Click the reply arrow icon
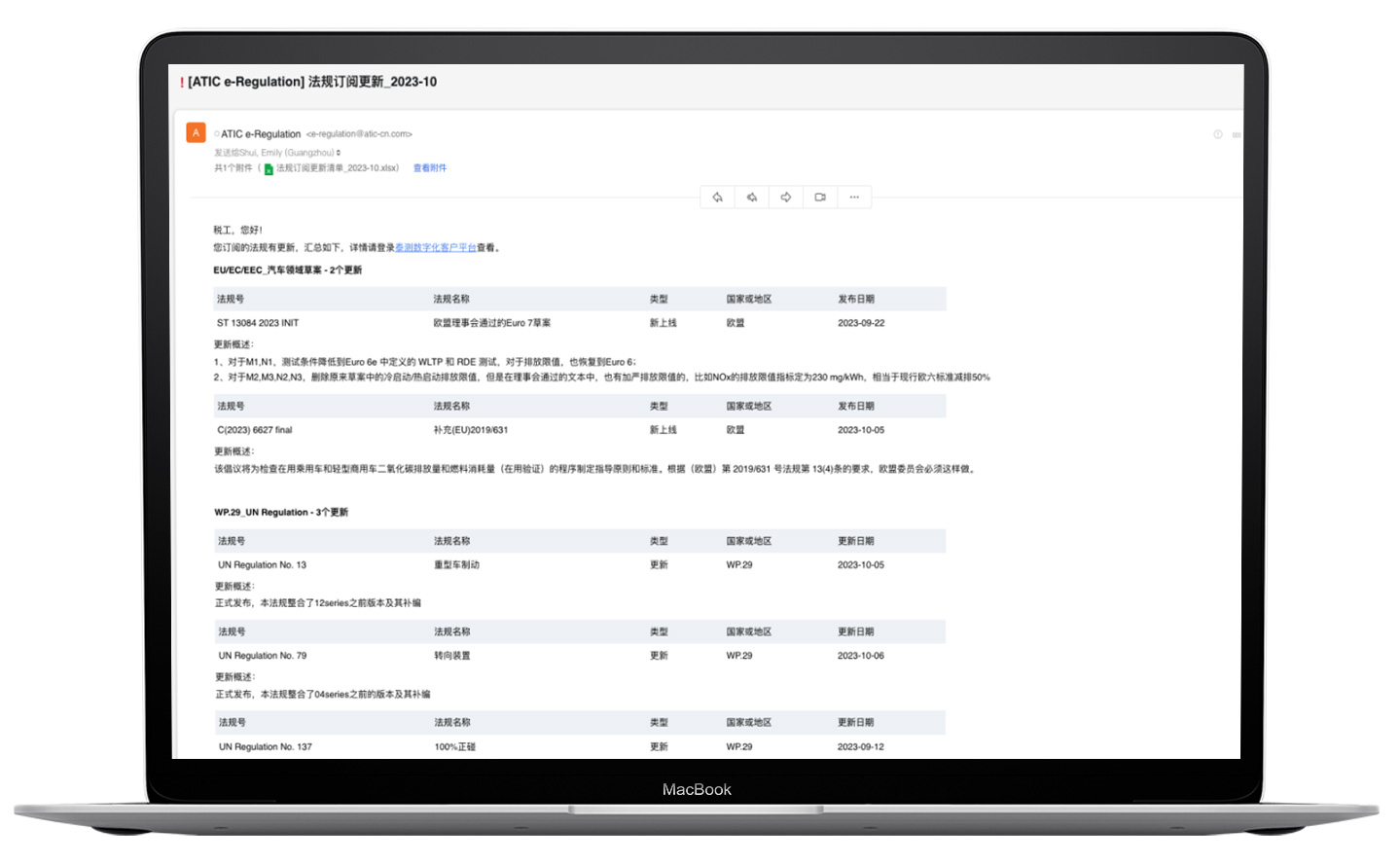Viewport: 1400px width, 864px height. click(x=717, y=198)
